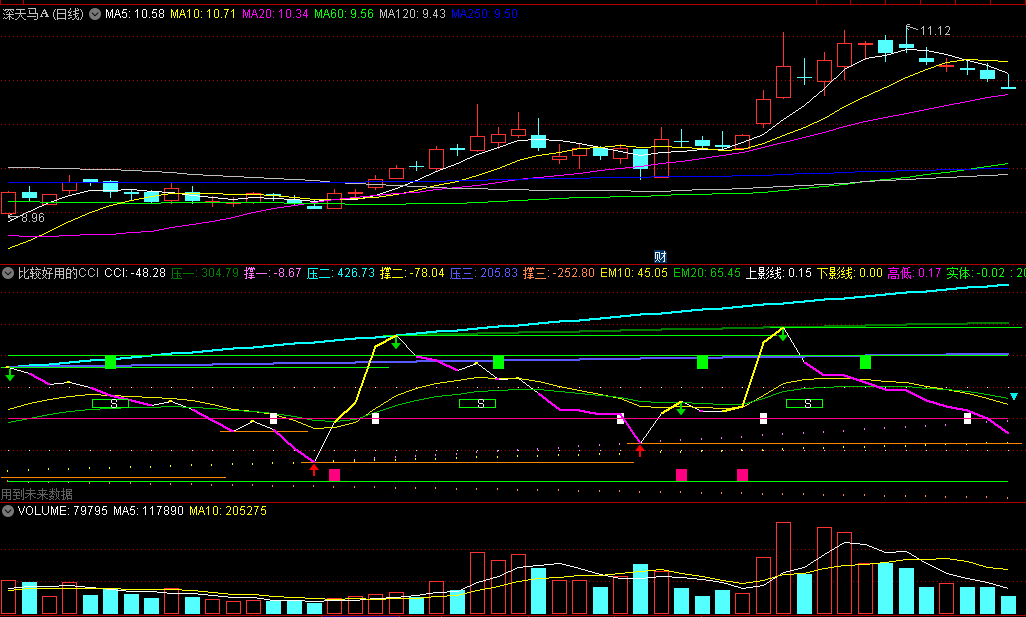Click the first red up-arrow buy signal
This screenshot has height=617, width=1026.
point(314,468)
